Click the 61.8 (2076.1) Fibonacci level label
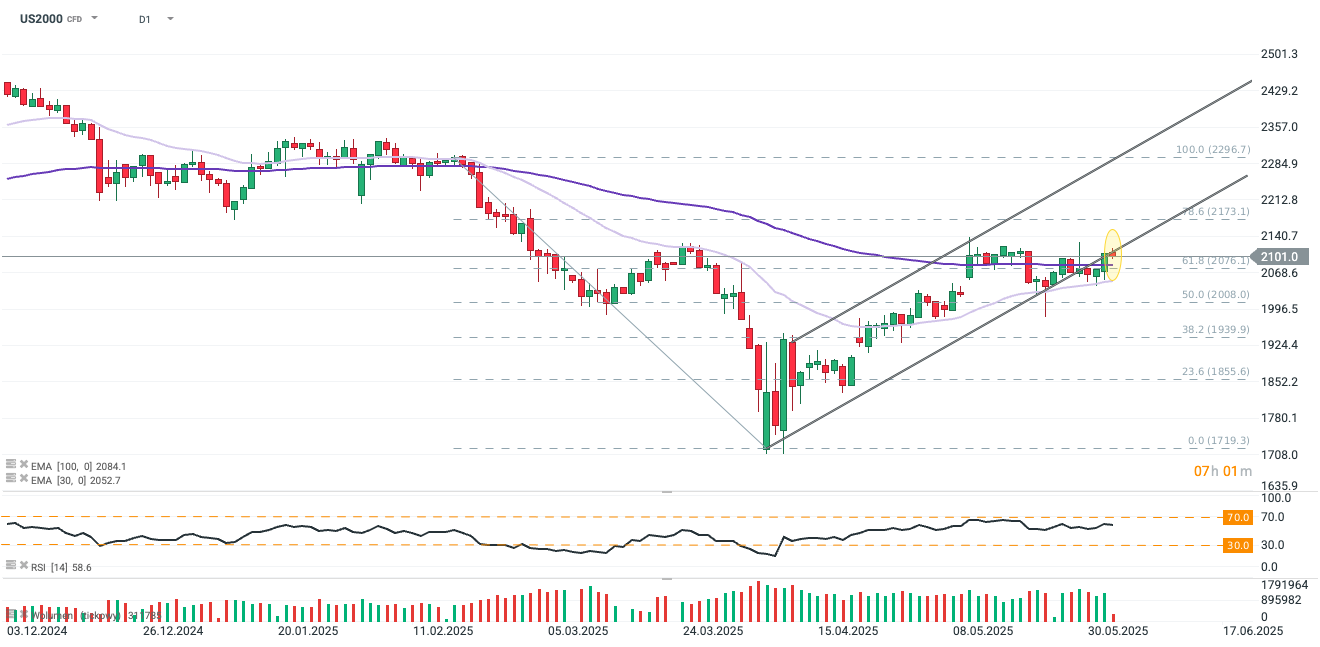 click(1216, 260)
